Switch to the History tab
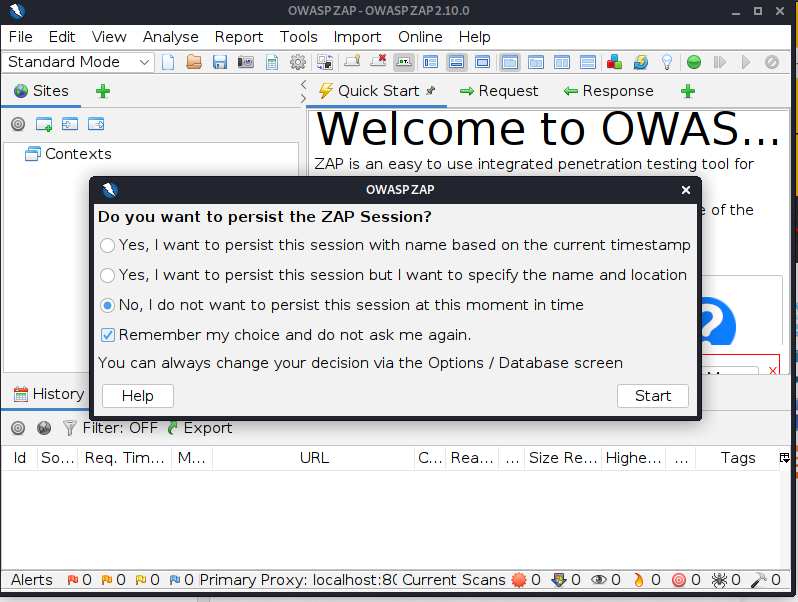 coord(49,393)
